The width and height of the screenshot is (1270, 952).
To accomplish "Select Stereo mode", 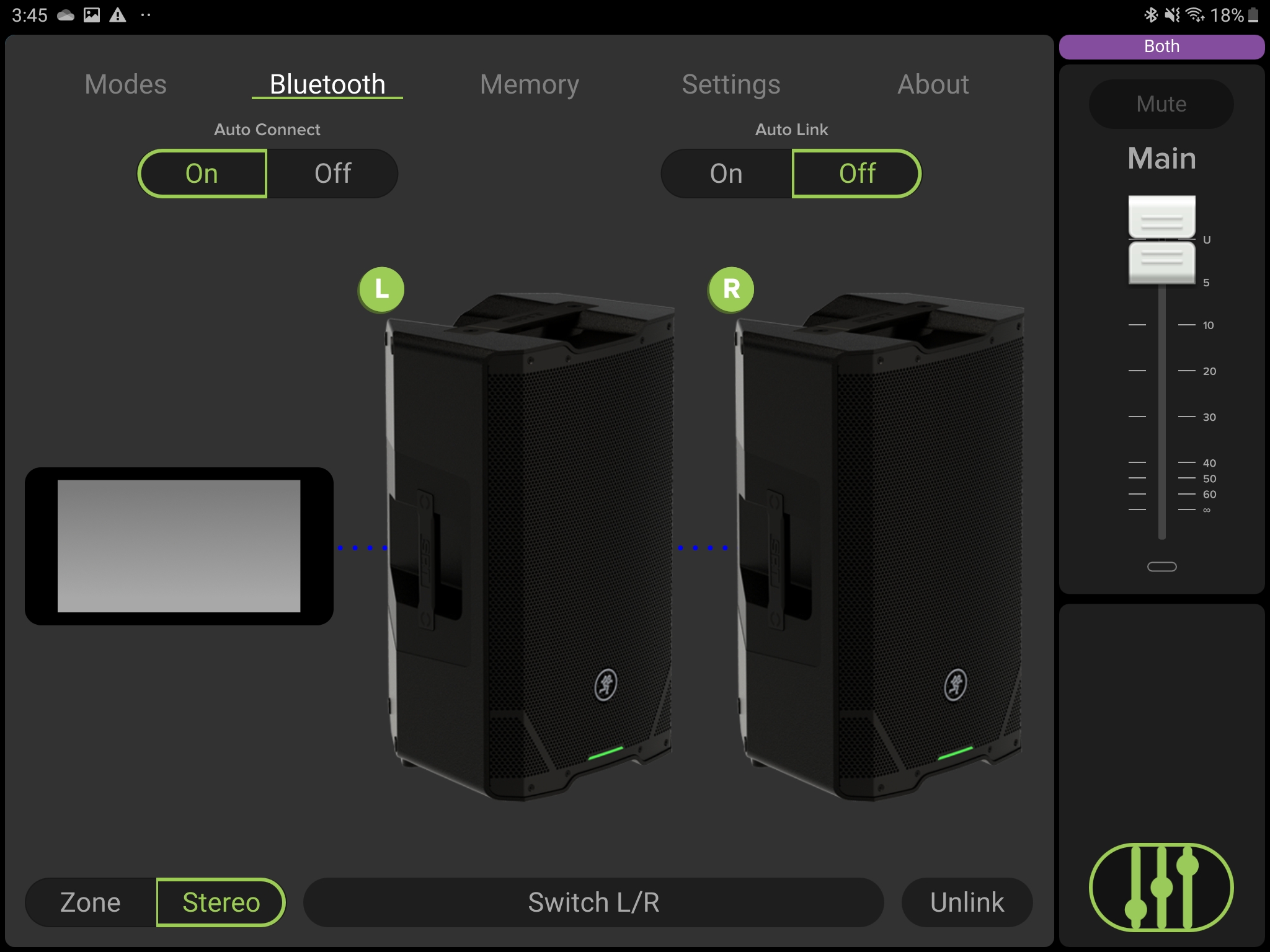I will (221, 902).
